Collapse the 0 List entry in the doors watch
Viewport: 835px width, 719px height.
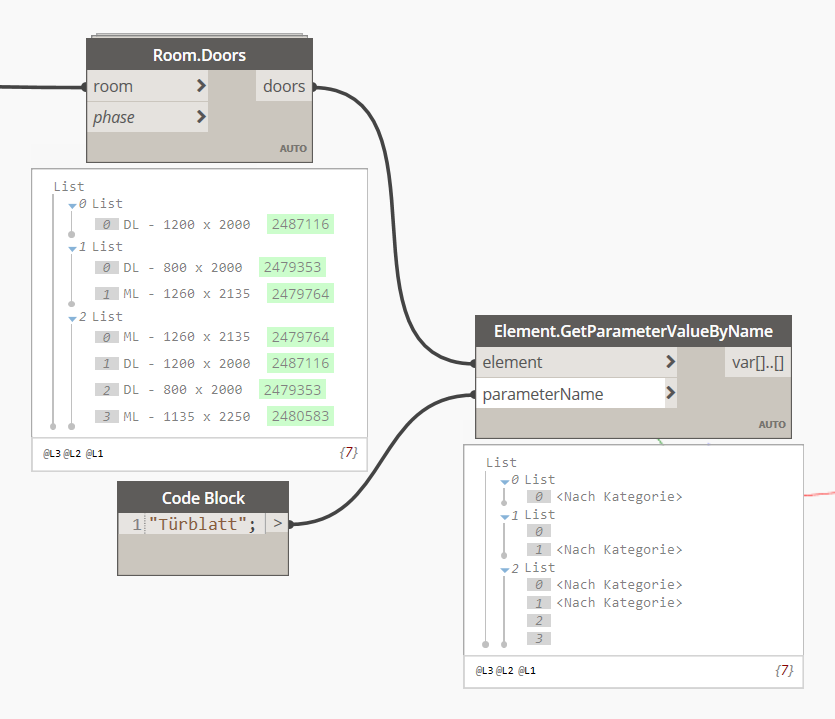(72, 203)
